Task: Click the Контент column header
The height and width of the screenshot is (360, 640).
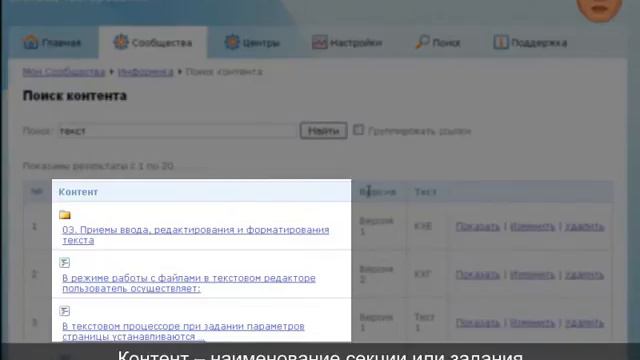Action: click(x=78, y=192)
